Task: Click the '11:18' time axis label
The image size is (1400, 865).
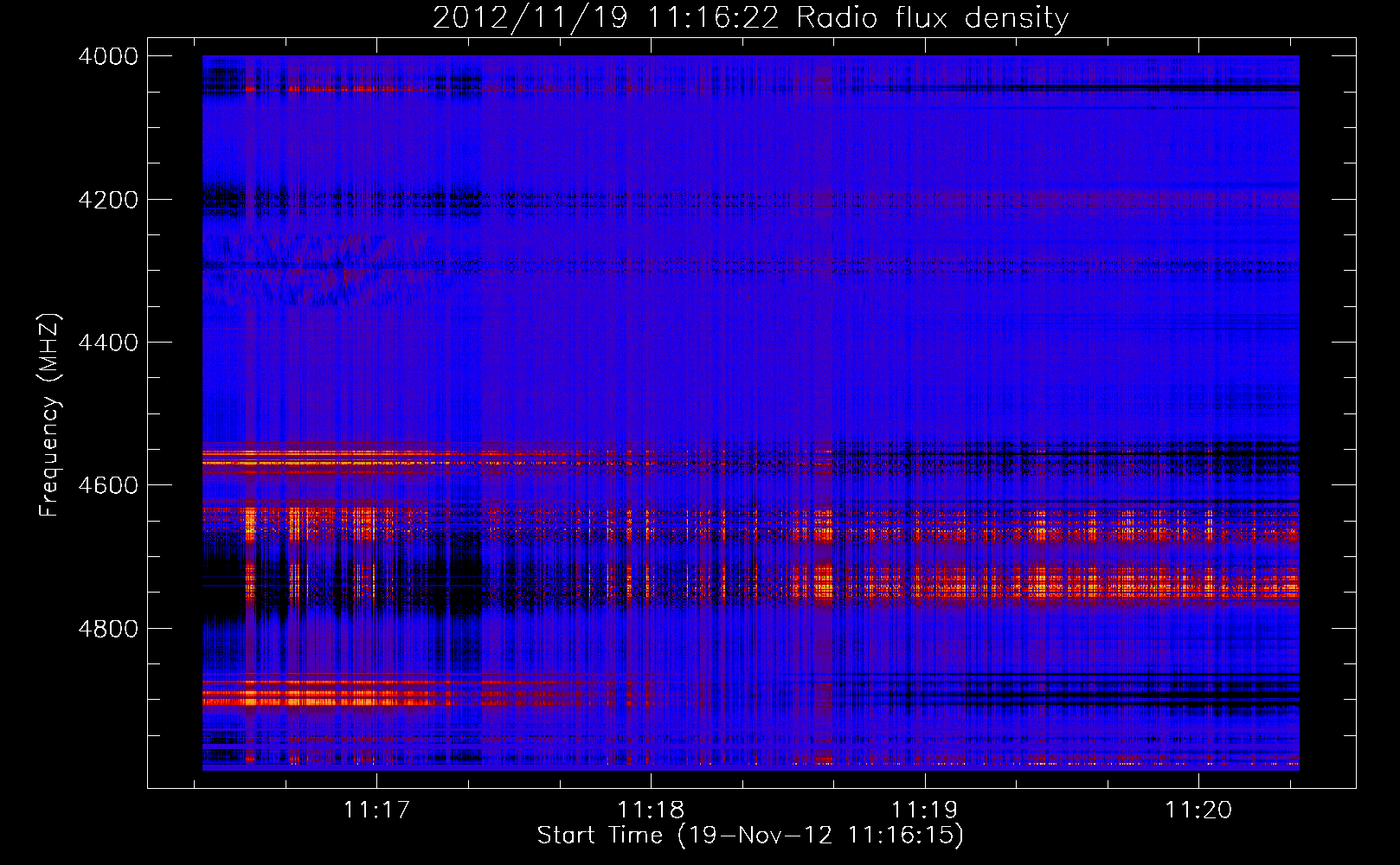Action: point(650,810)
